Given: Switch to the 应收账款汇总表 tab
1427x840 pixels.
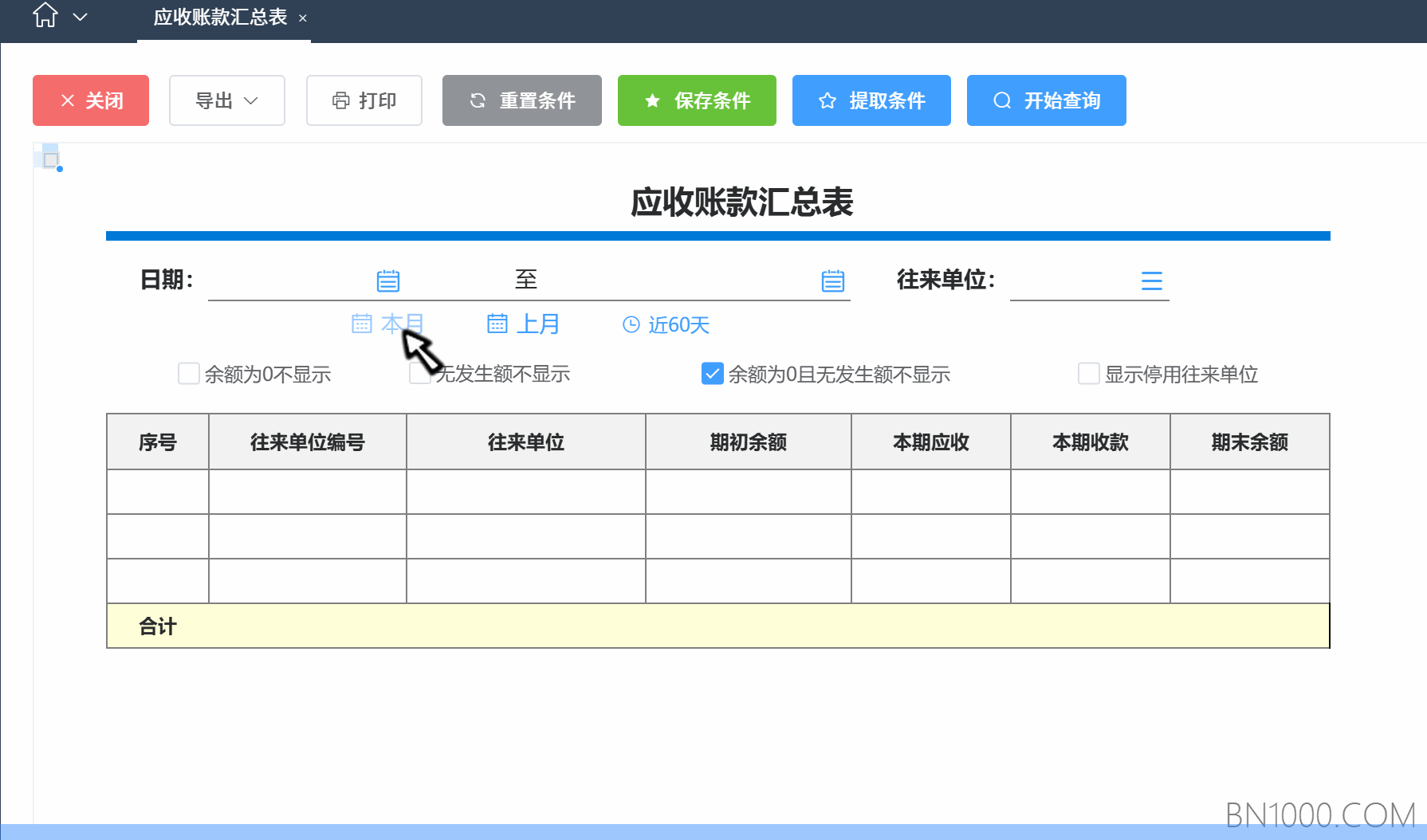Looking at the screenshot, I should coord(220,17).
